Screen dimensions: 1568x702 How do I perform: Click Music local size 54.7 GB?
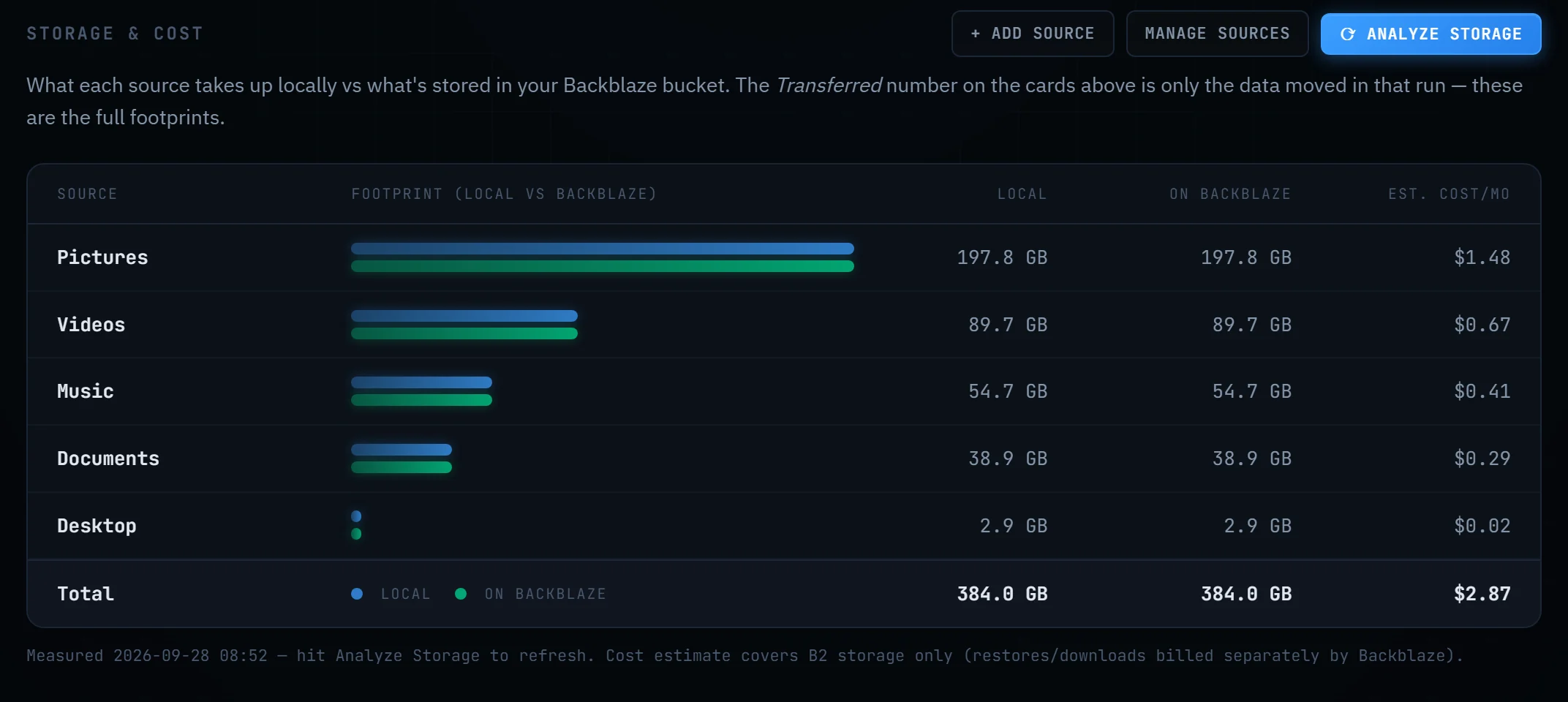[x=1008, y=391]
